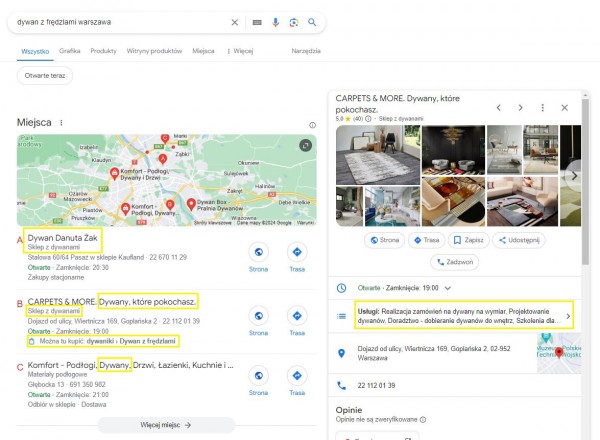Viewport: 600px width, 440px height.
Task: Click the phone number 22 112 01 39
Action: pos(377,386)
